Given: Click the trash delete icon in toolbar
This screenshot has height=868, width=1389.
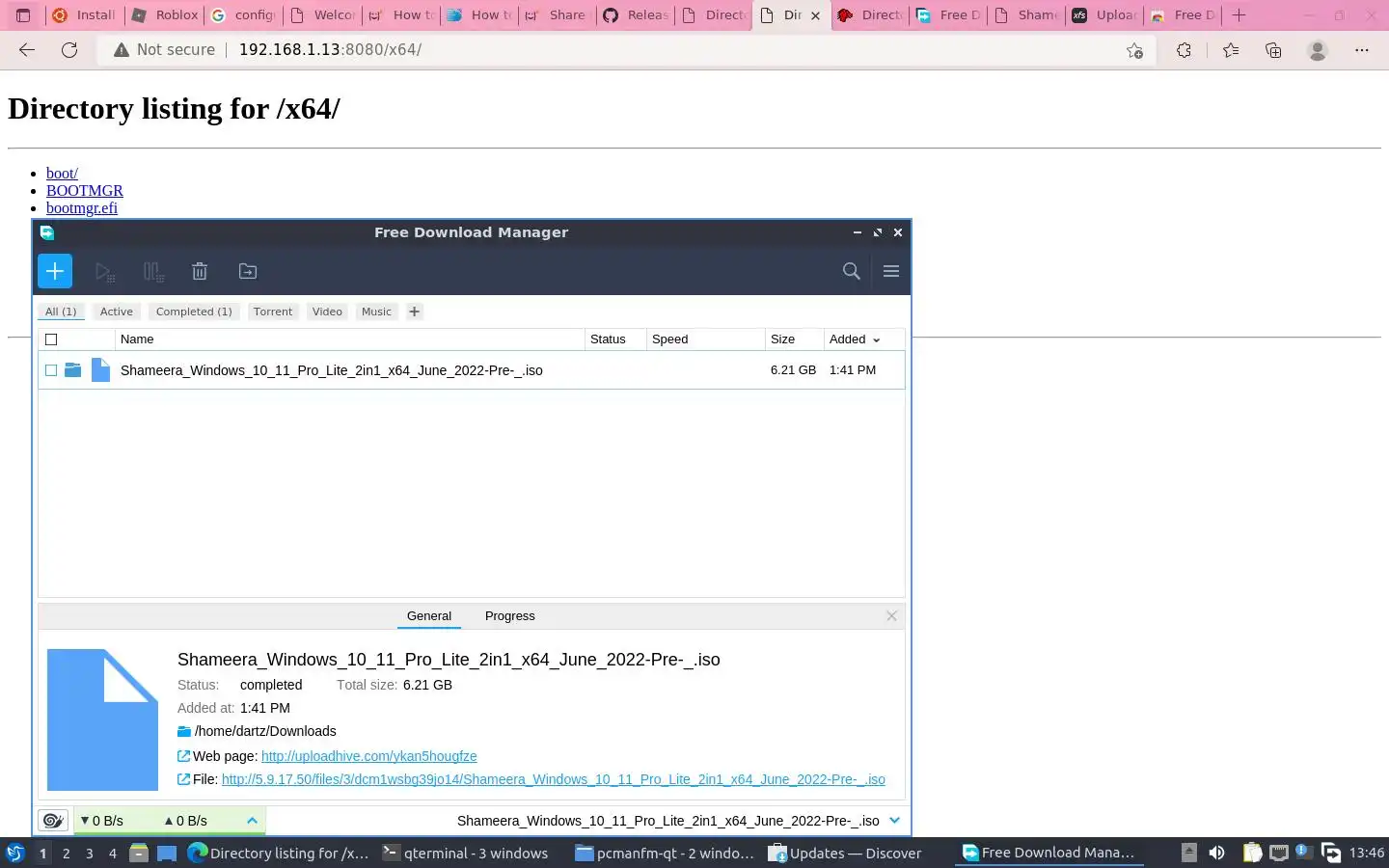Looking at the screenshot, I should tap(200, 272).
